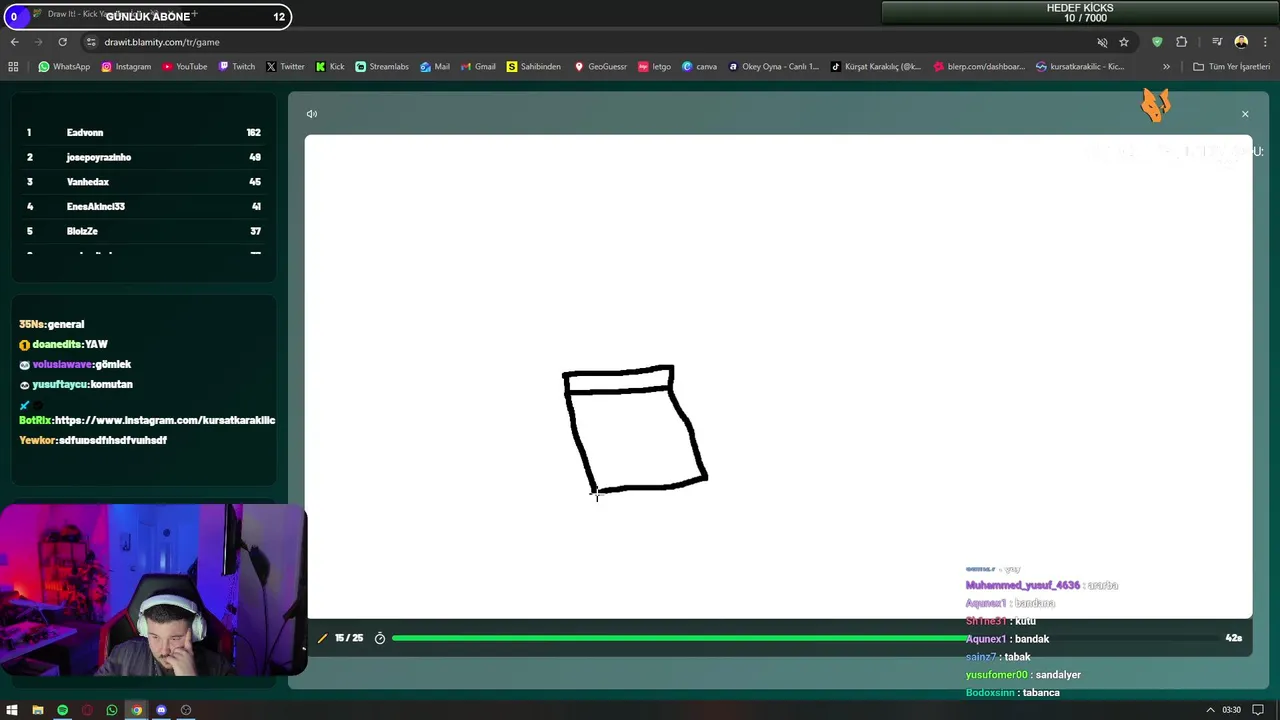Click the doanedits chat message
Viewport: 1280px width, 720px height.
click(63, 345)
